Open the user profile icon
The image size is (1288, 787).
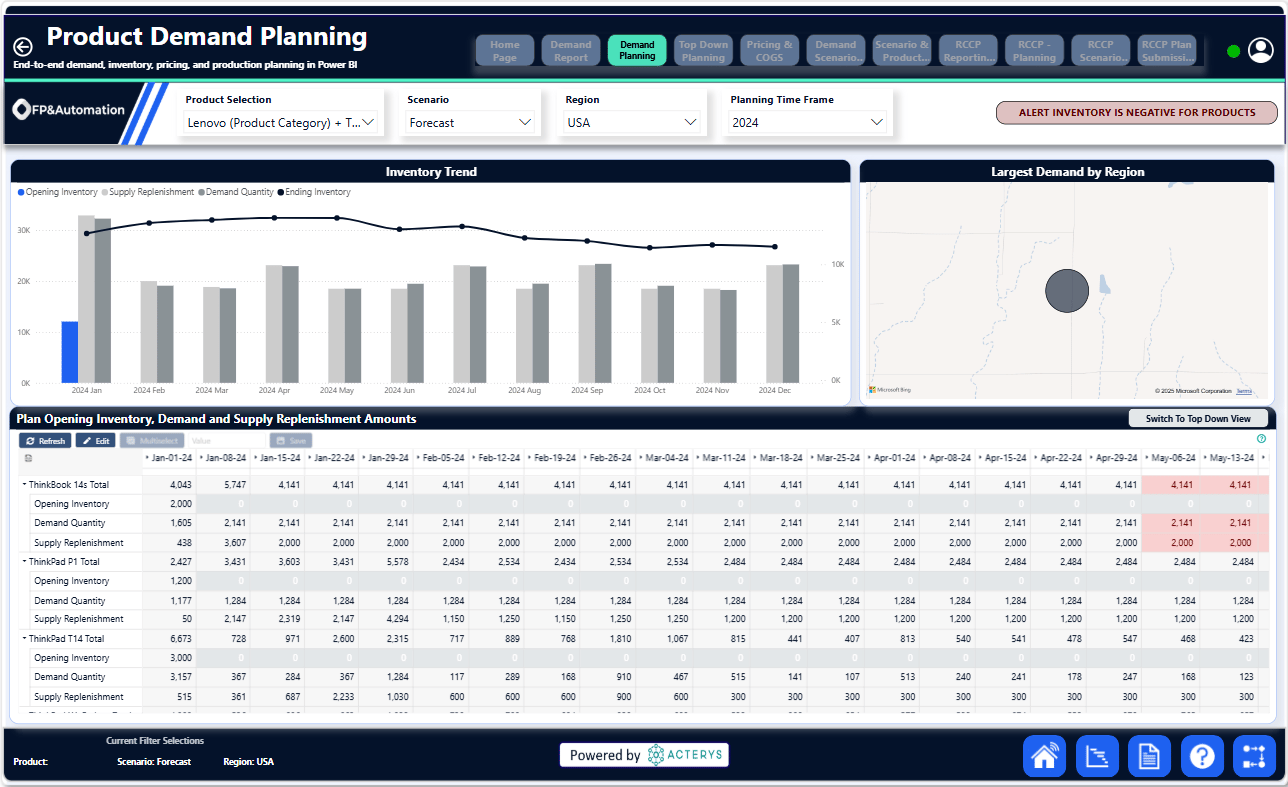pos(1261,50)
